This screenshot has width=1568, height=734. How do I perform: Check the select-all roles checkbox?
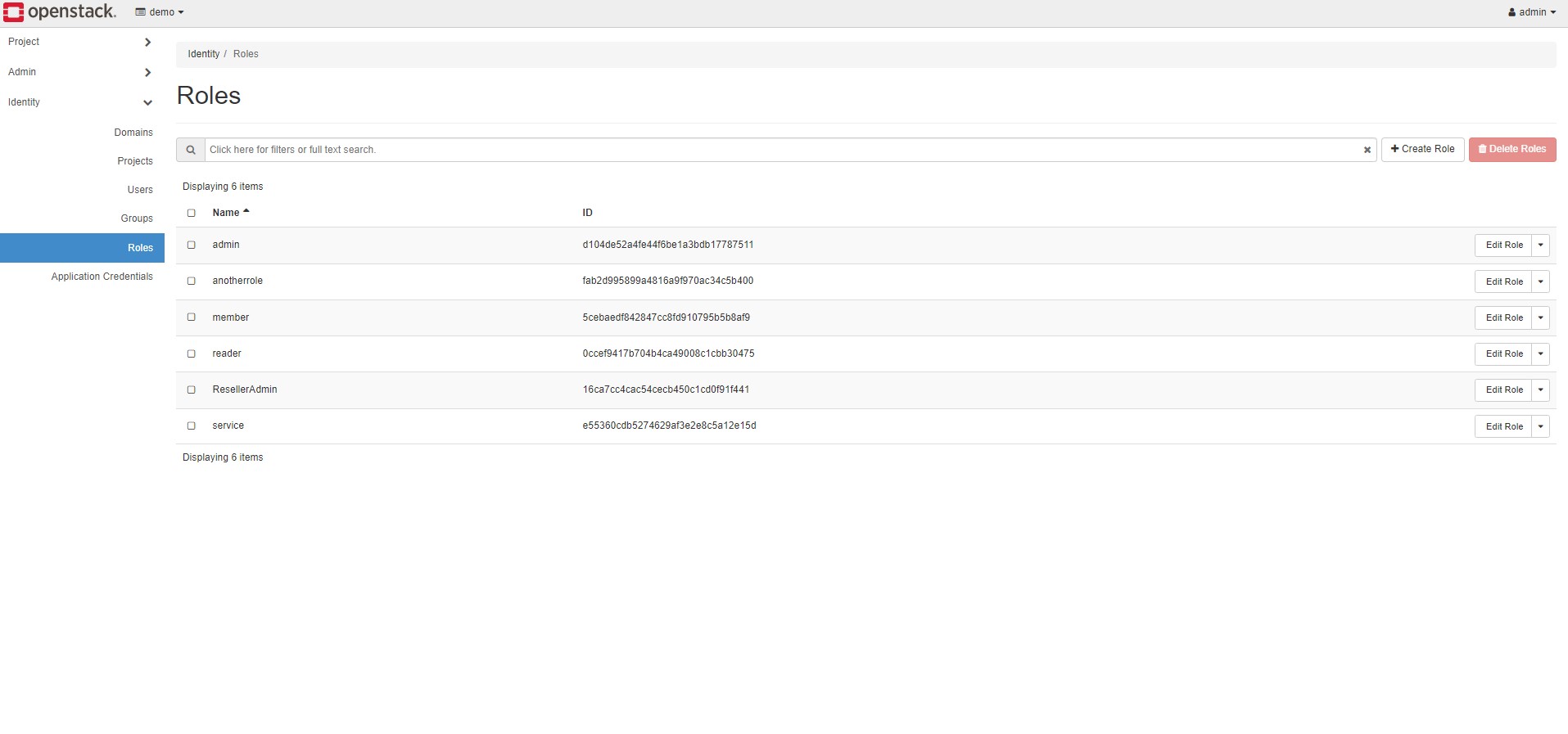[x=192, y=213]
